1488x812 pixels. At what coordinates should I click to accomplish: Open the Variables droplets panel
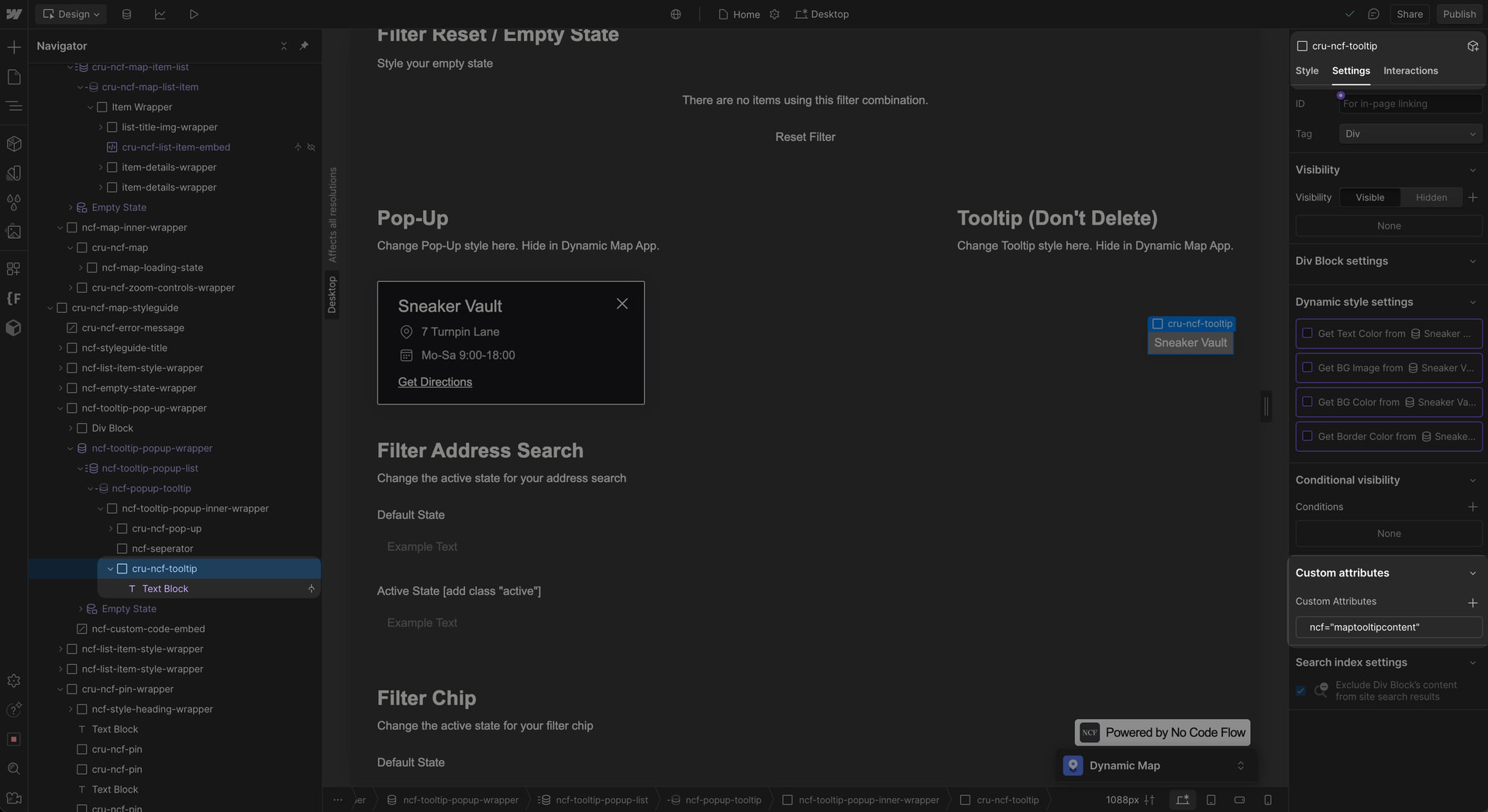(x=14, y=202)
